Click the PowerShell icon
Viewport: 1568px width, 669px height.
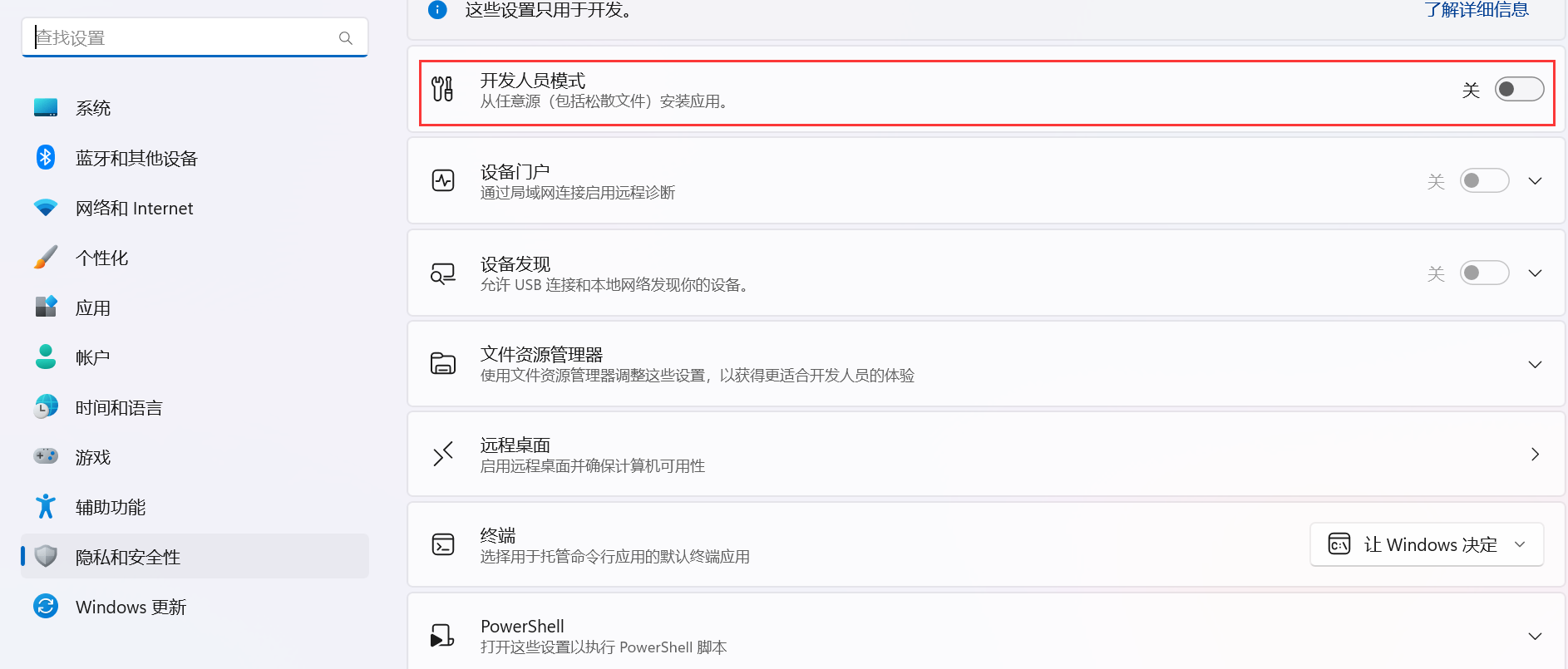pos(442,636)
